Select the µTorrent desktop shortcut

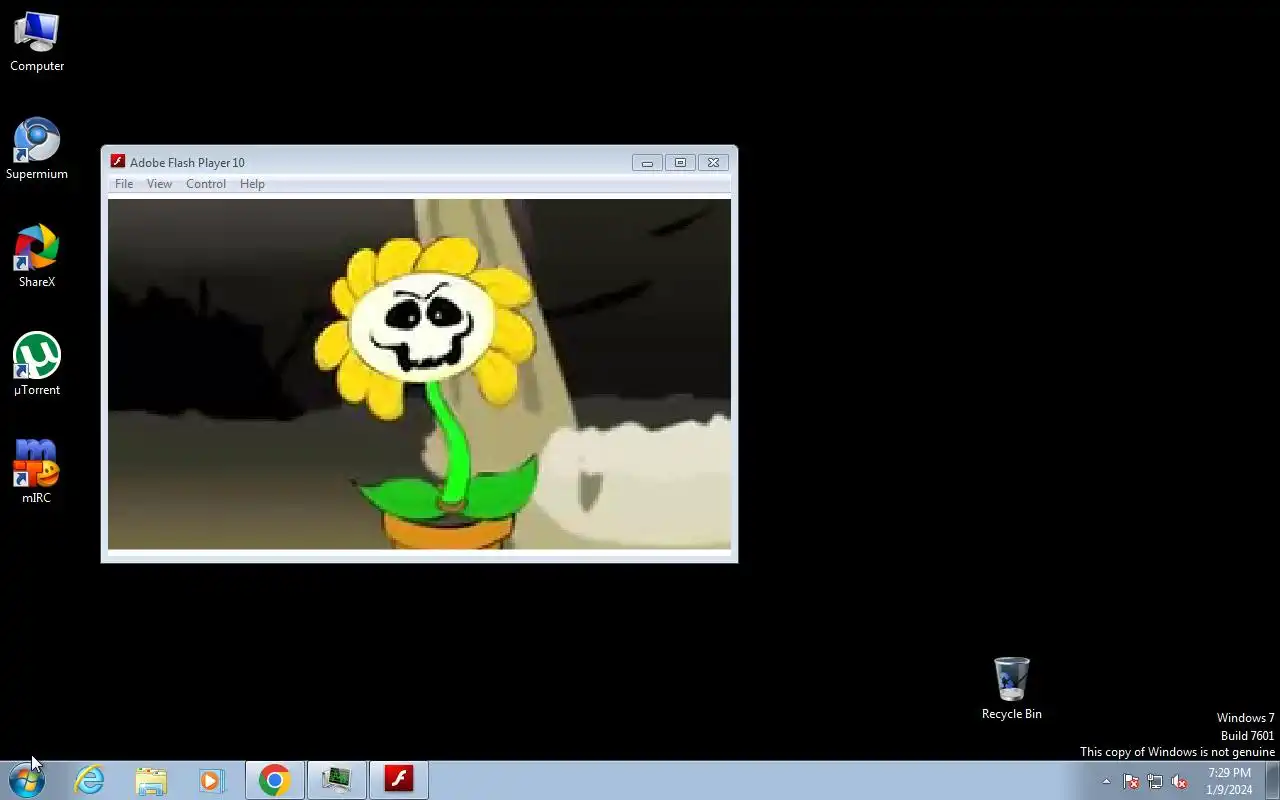coord(37,366)
